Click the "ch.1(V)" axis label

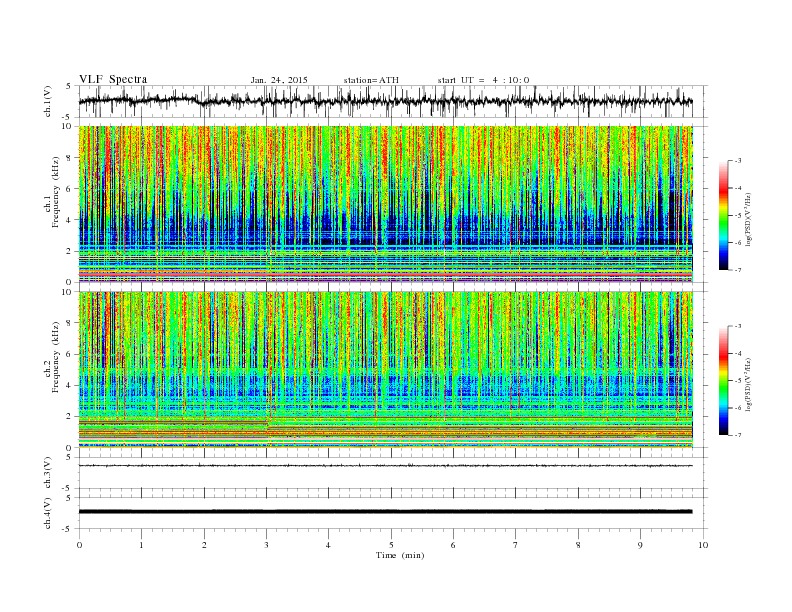(48, 101)
